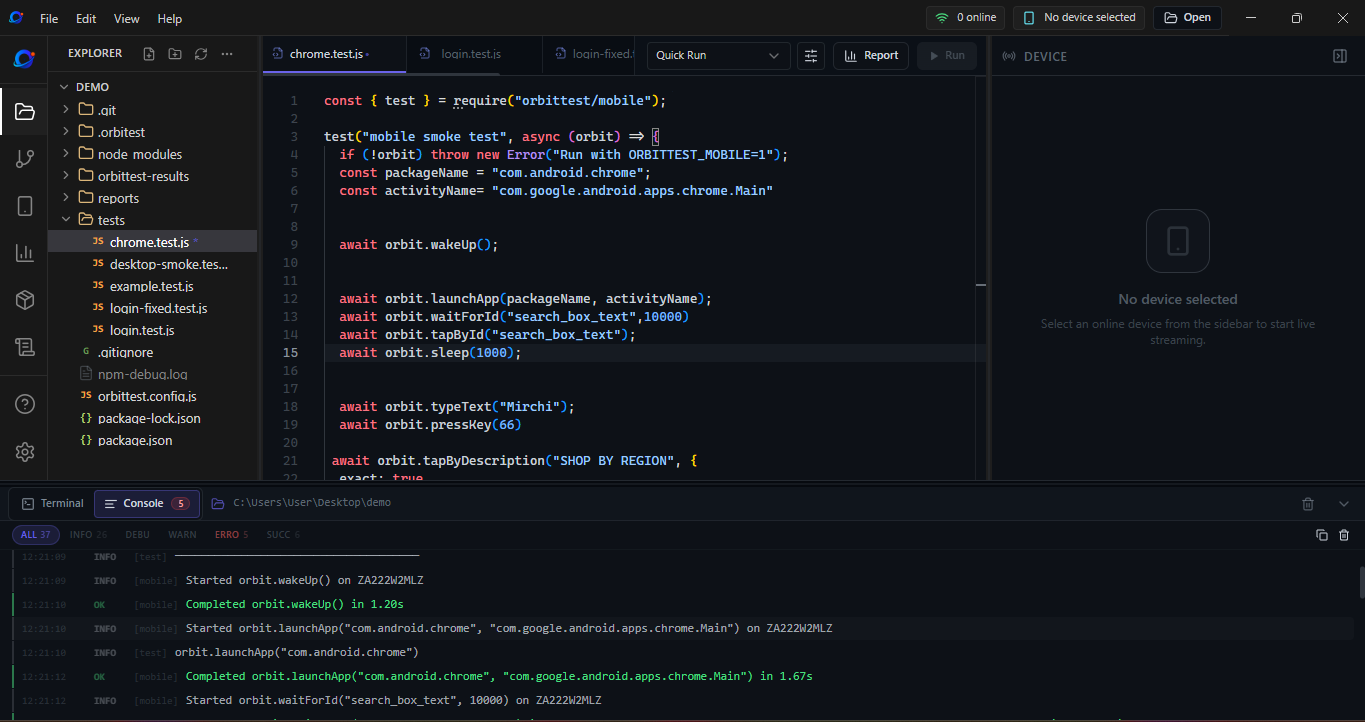Screen dimensions: 1365x722
Task: Click the No device selected button
Action: point(1079,18)
